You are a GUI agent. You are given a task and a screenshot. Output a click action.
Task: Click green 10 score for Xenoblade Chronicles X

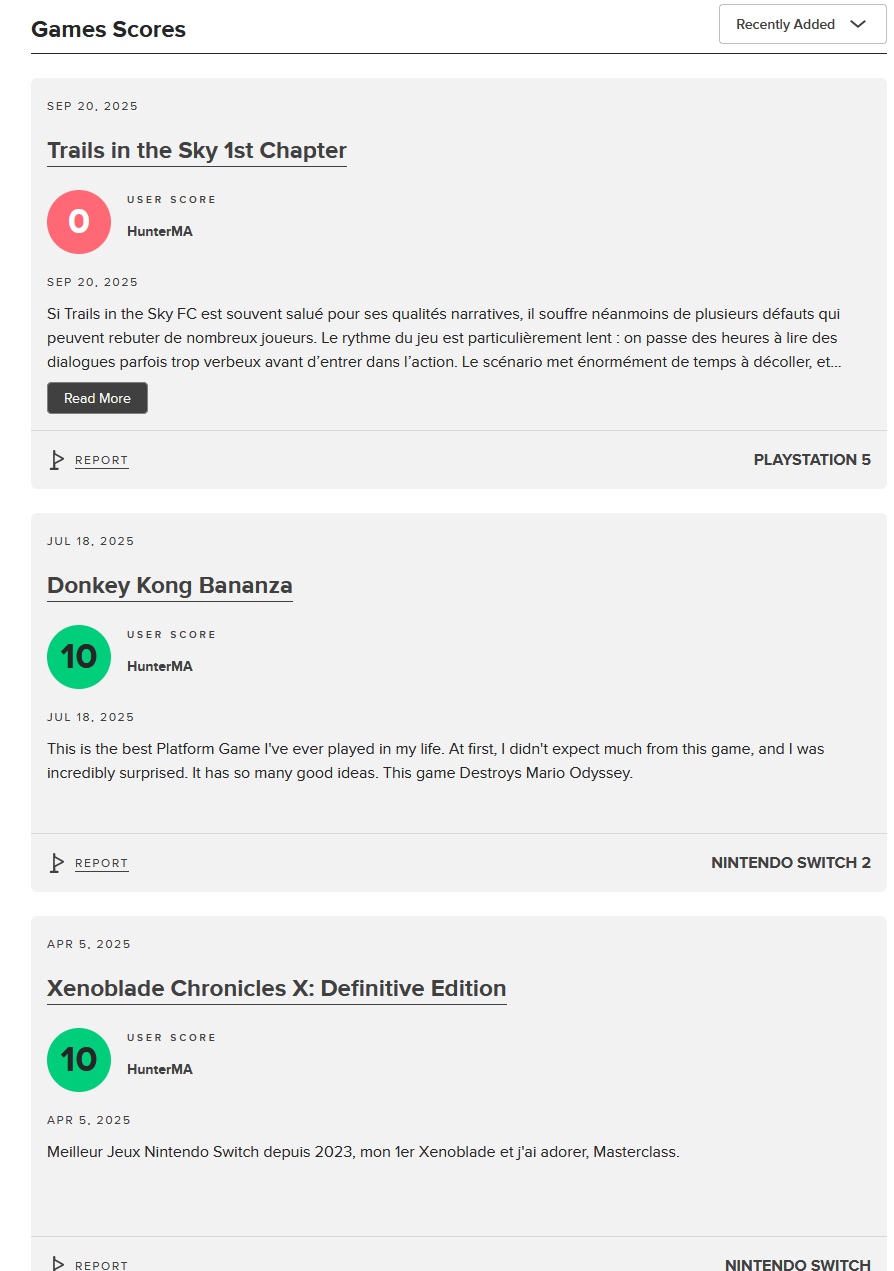(x=79, y=1060)
